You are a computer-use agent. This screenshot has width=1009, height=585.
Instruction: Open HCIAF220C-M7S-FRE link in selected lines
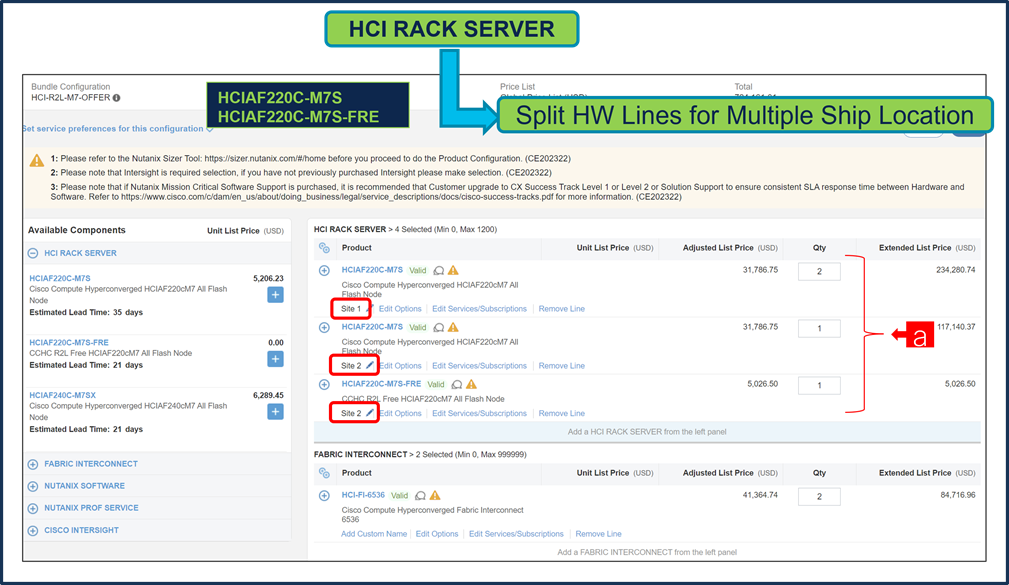(381, 384)
